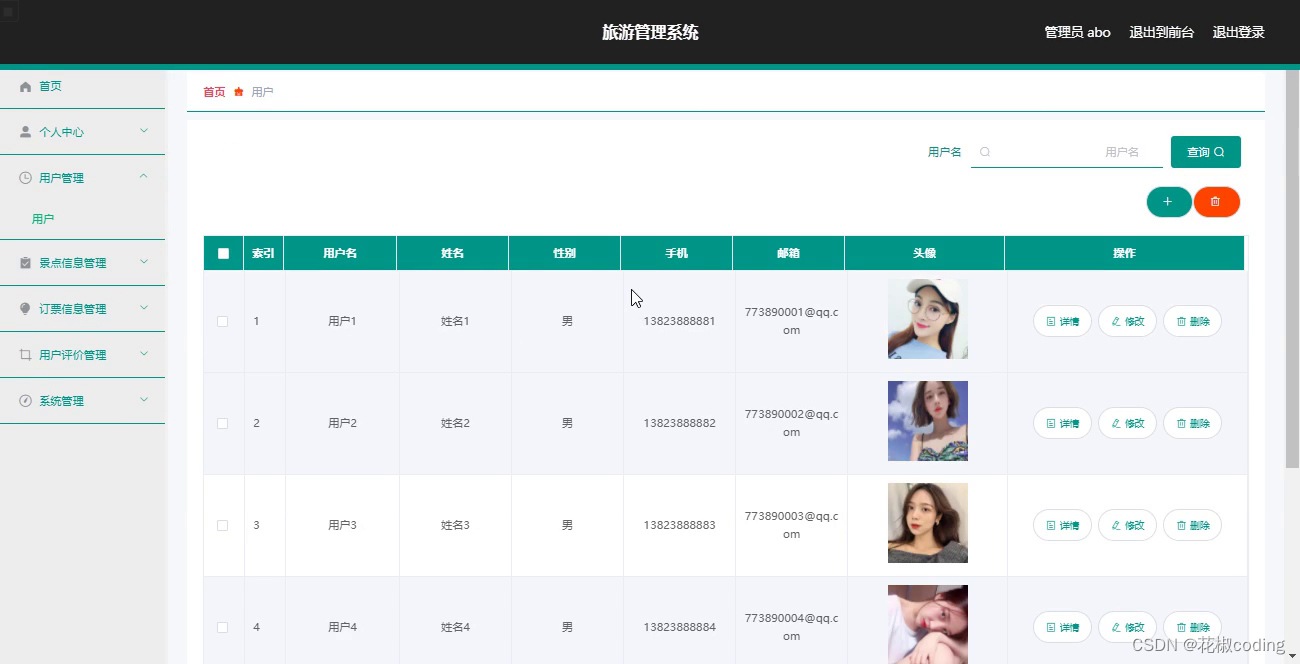Image resolution: width=1300 pixels, height=664 pixels.
Task: Open 详情 for 用户1
Action: pos(1062,322)
